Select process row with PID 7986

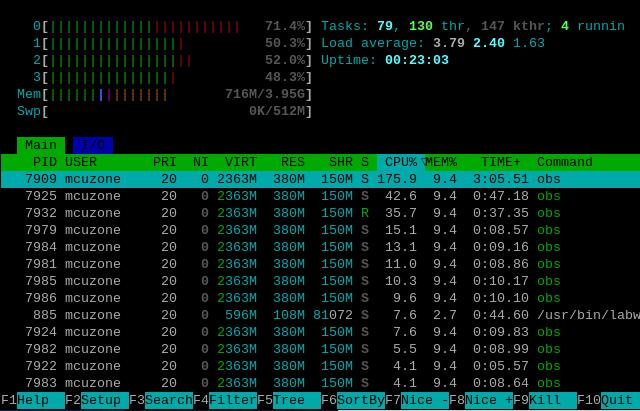(x=320, y=298)
